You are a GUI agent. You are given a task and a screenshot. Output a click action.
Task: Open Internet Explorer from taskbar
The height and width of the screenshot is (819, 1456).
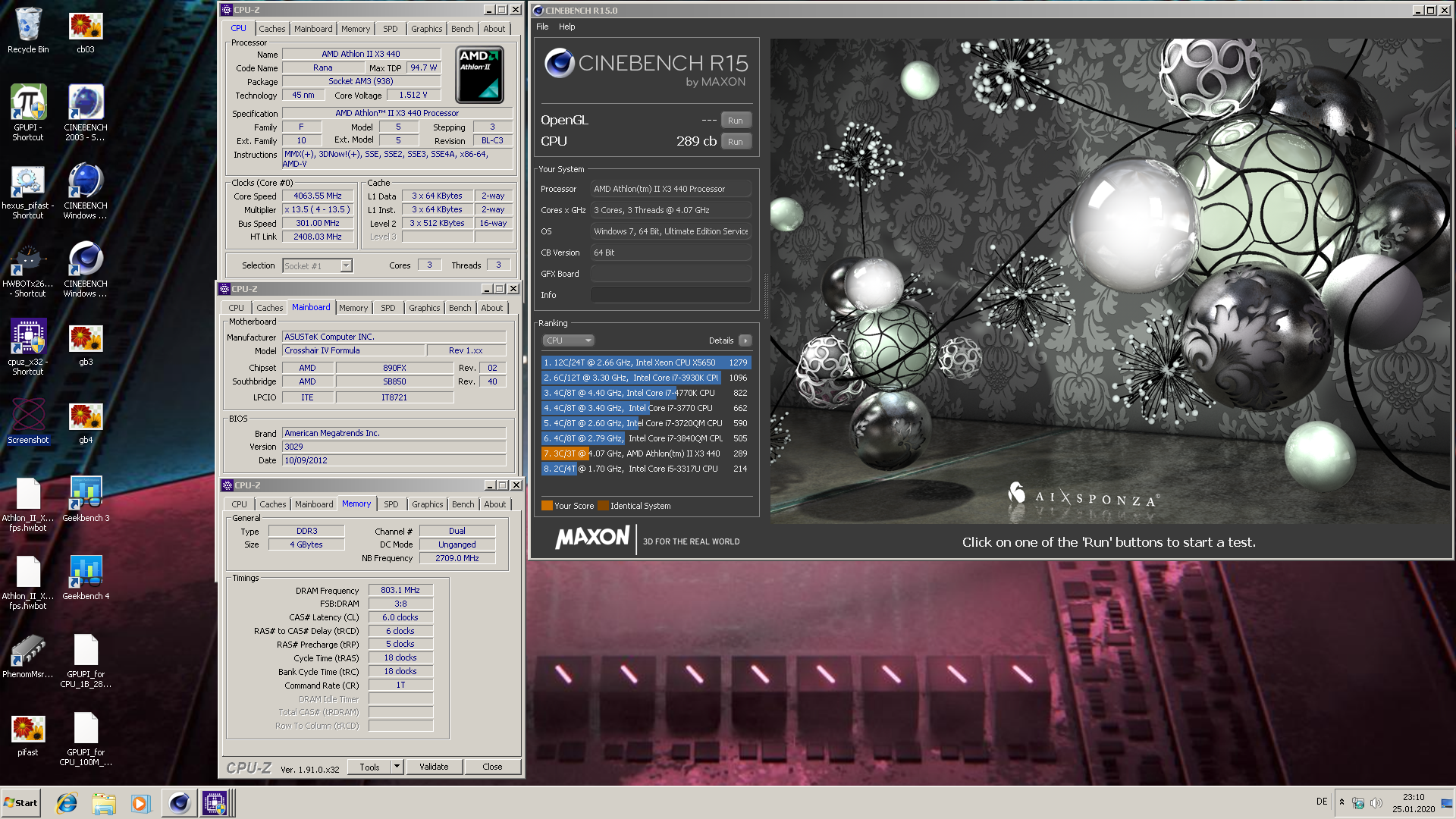tap(67, 803)
